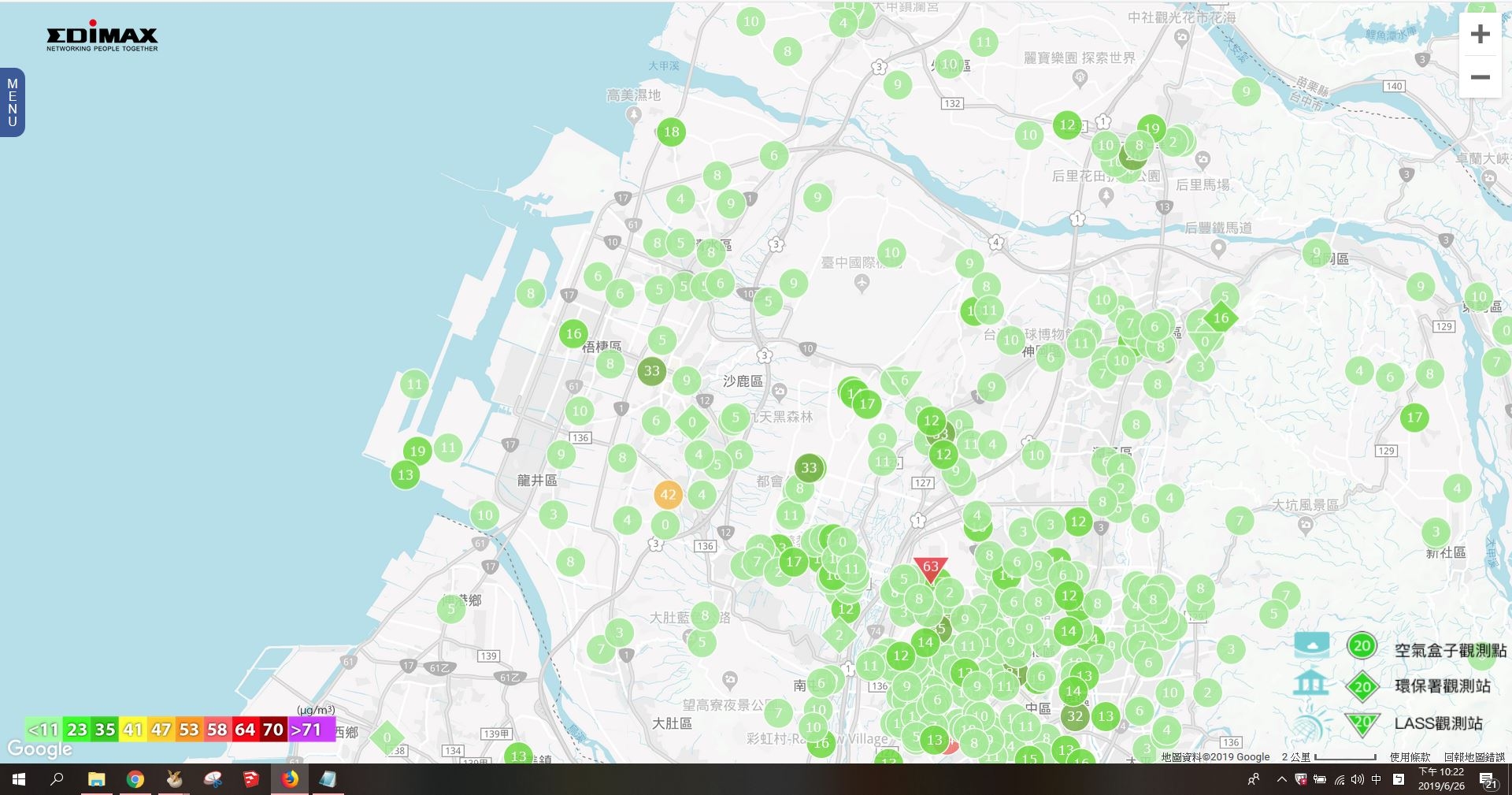The width and height of the screenshot is (1512, 795).
Task: Toggle 環保署觀測站 legend entry
Action: [1443, 686]
